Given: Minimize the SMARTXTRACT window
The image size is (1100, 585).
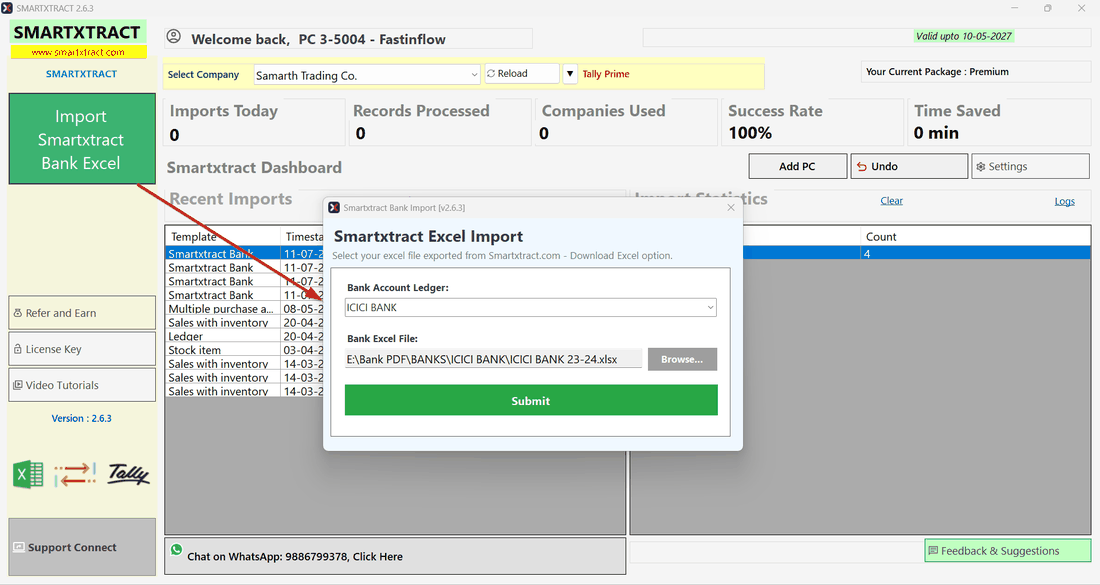Looking at the screenshot, I should (1014, 8).
